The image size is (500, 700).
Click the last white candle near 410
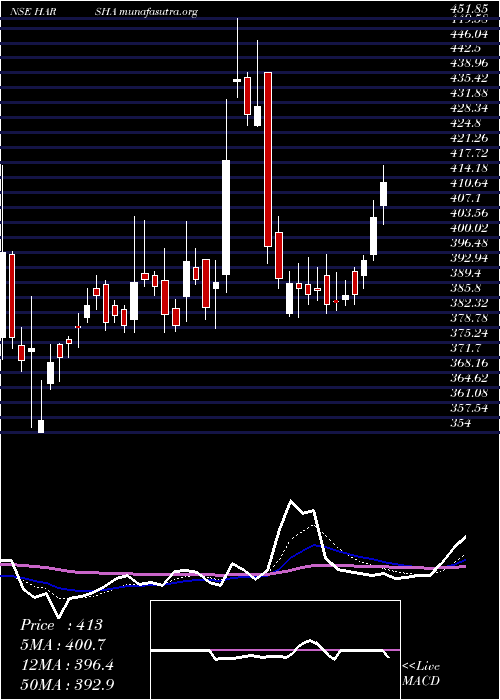pos(383,194)
